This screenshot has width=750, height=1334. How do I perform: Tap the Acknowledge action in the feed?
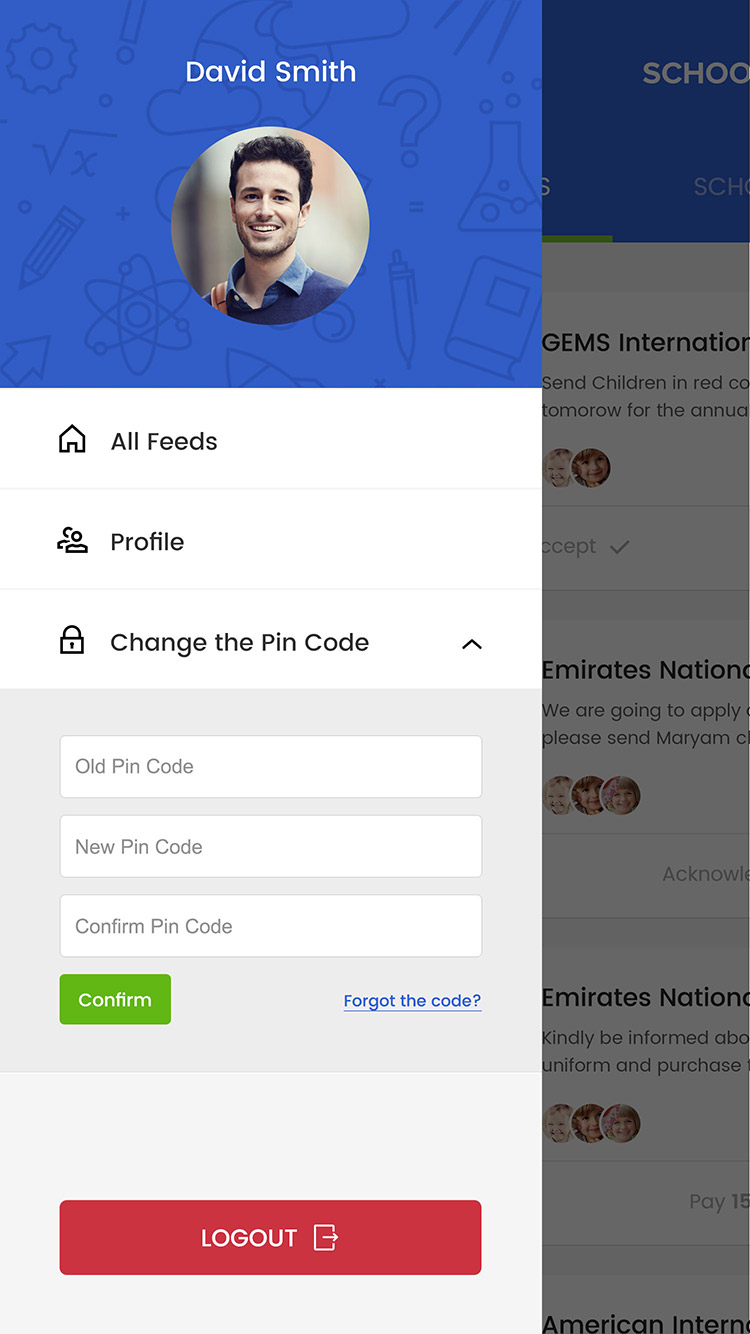pos(705,875)
